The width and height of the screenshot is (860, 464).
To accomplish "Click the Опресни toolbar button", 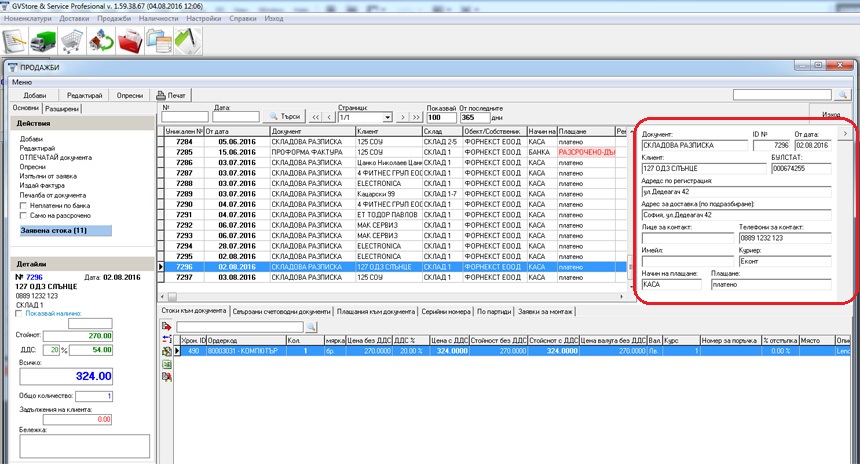I will [x=130, y=95].
